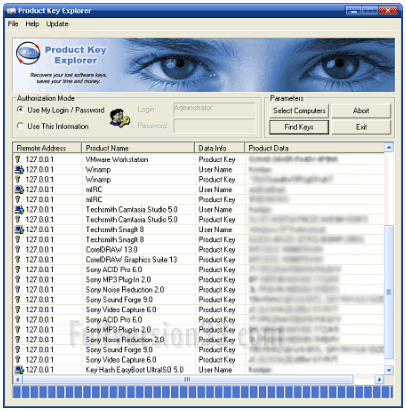Click the Password input field
Screen dimensions: 406x411
pos(214,126)
